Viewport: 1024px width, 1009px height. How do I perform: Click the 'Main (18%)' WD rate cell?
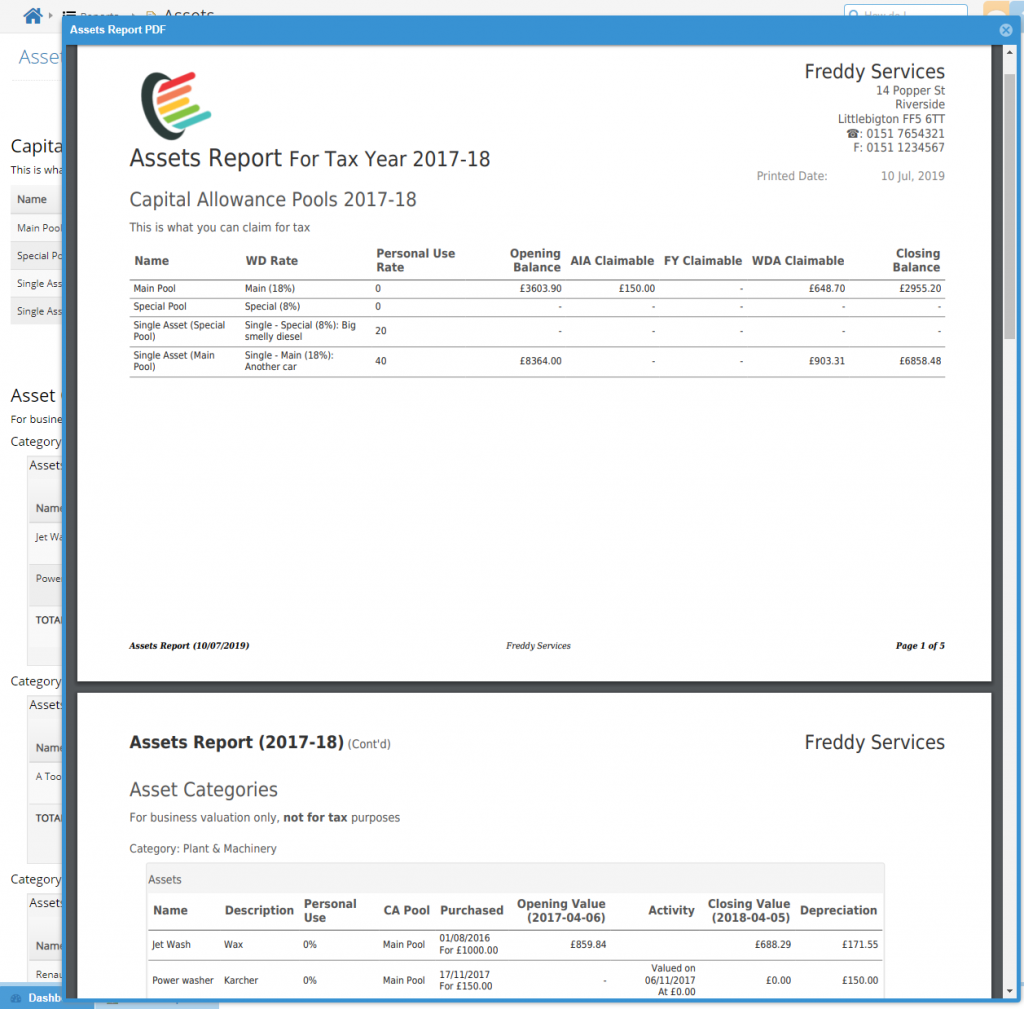[270, 289]
